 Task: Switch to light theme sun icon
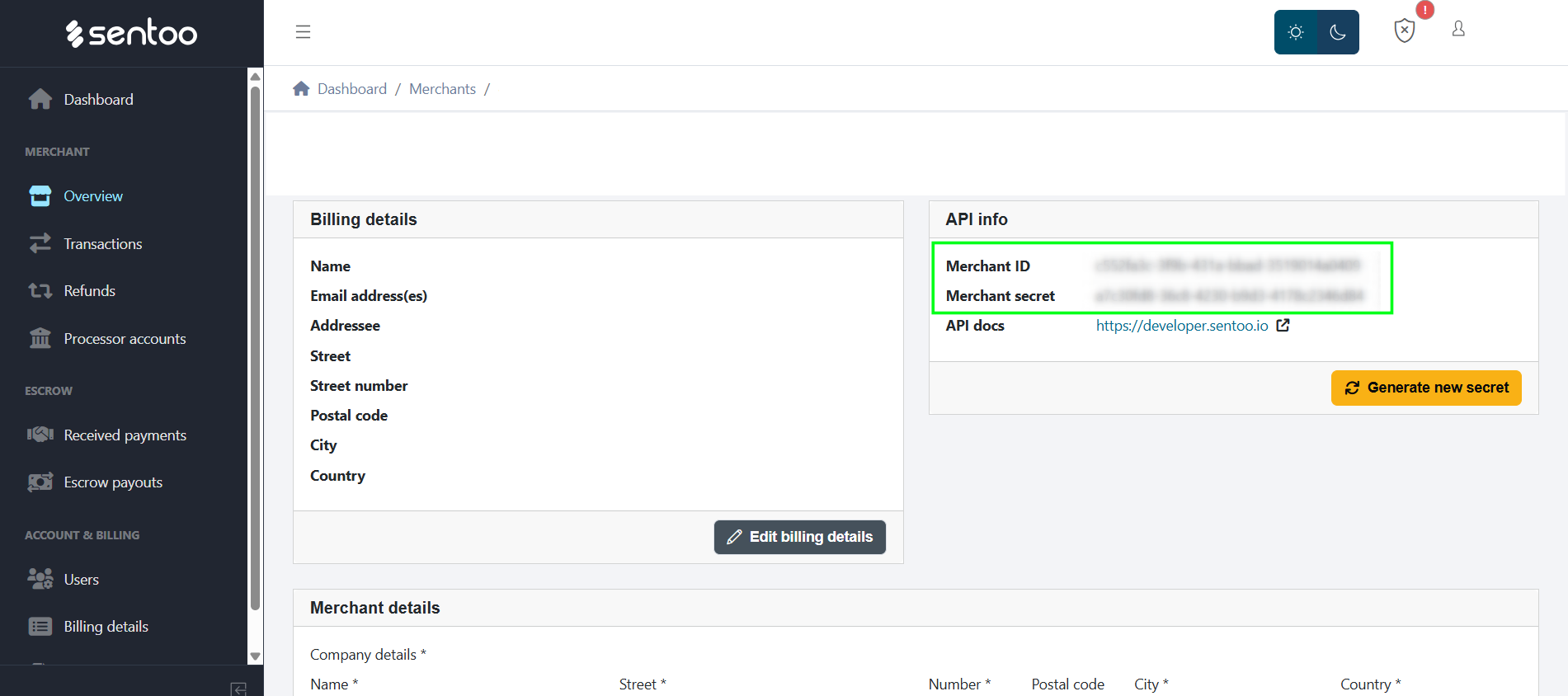[x=1296, y=32]
